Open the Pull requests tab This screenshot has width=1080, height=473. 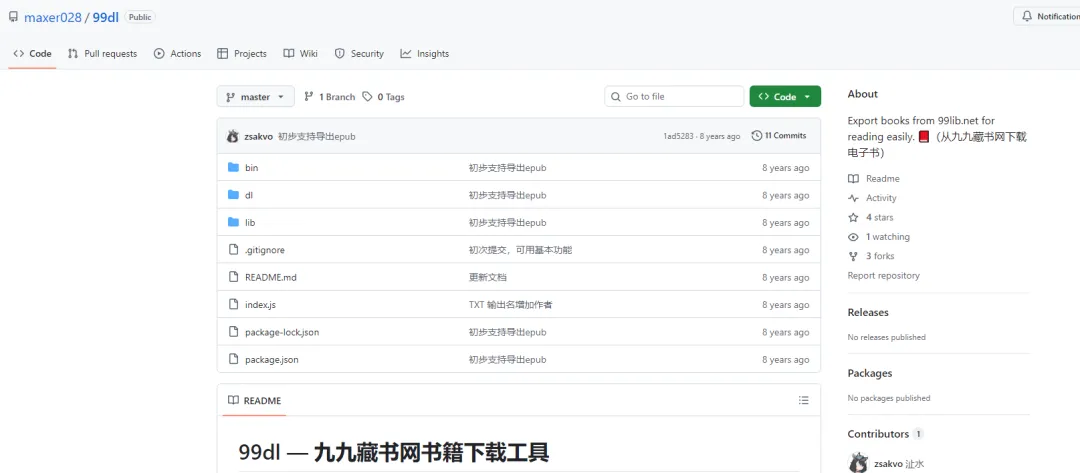coord(103,54)
